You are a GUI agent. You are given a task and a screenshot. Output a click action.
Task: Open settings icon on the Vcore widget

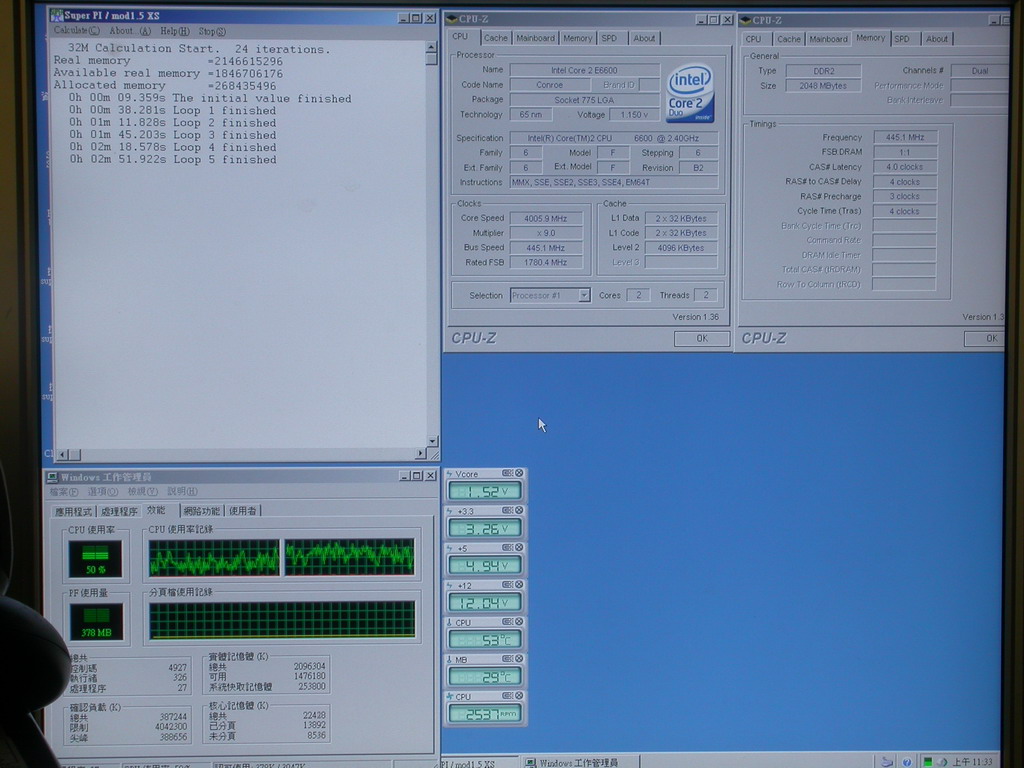507,473
